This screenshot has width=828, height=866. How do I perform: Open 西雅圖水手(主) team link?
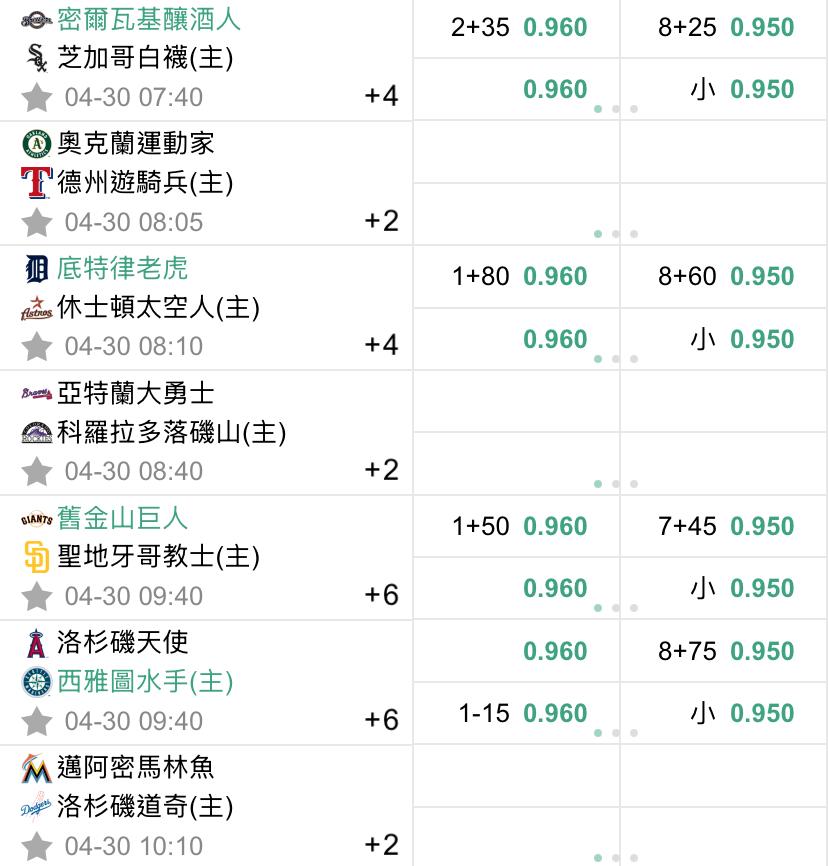[x=145, y=682]
